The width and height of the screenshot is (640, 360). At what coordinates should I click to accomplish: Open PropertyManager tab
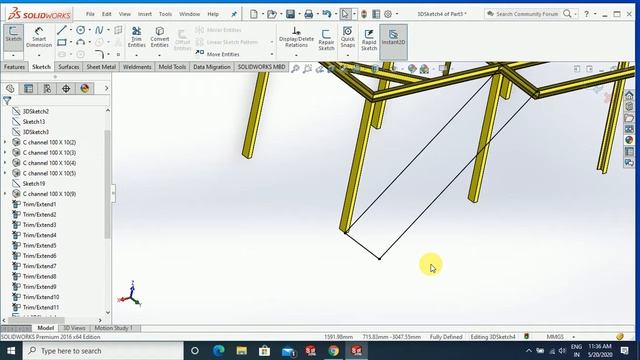pos(28,88)
